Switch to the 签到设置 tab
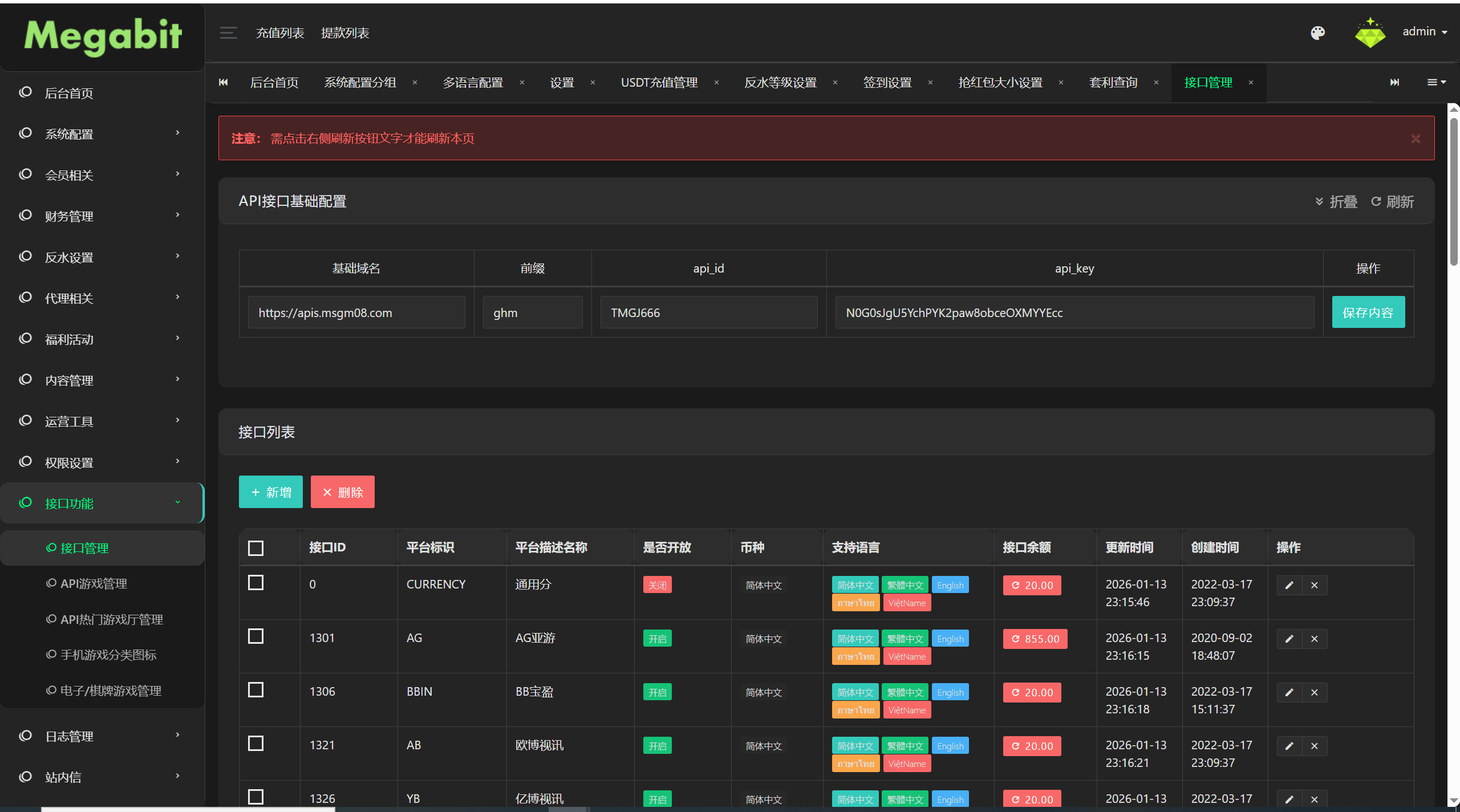Screen dimensions: 1460x812 coord(887,83)
